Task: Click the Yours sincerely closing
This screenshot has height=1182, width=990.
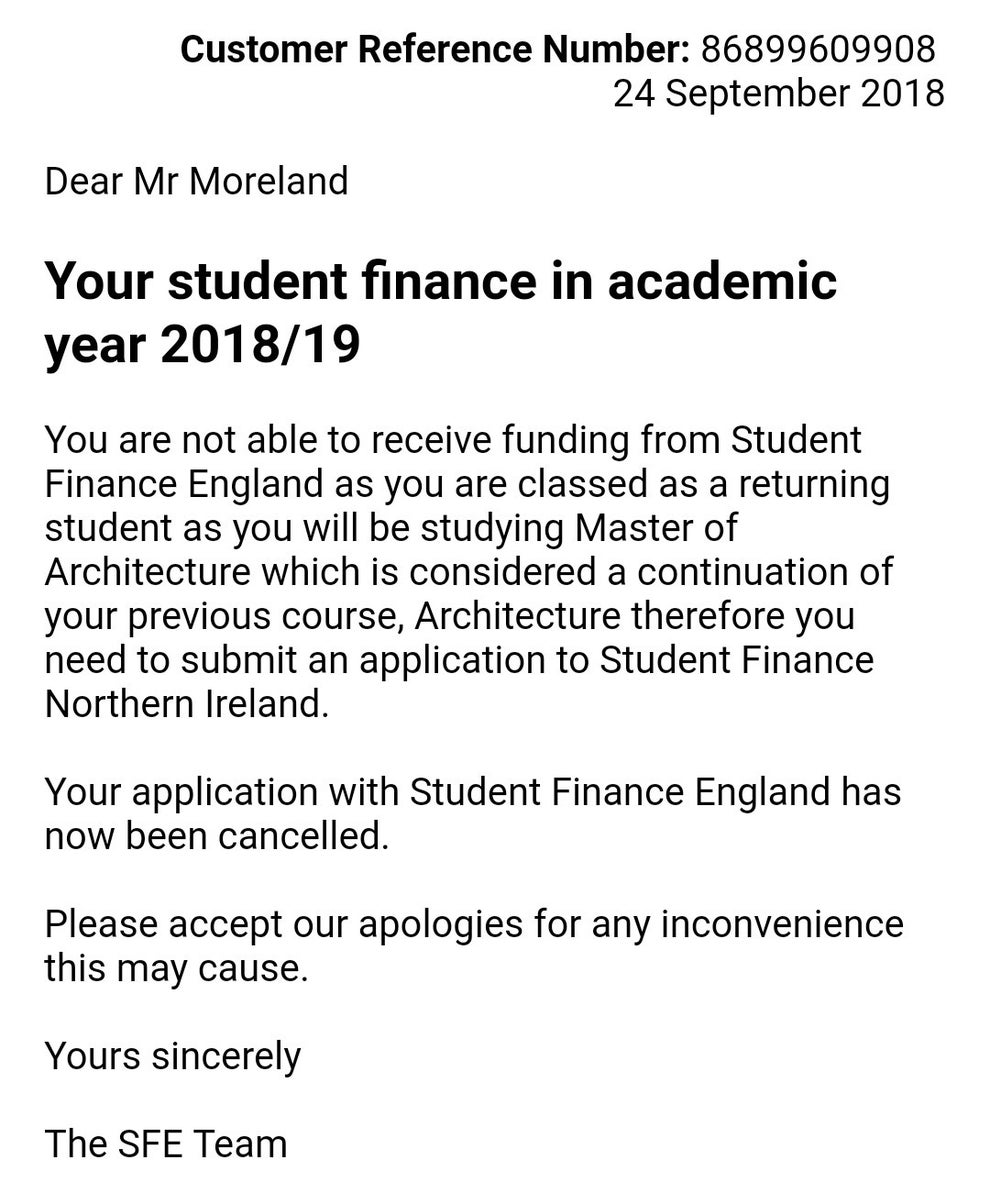Action: (172, 1056)
